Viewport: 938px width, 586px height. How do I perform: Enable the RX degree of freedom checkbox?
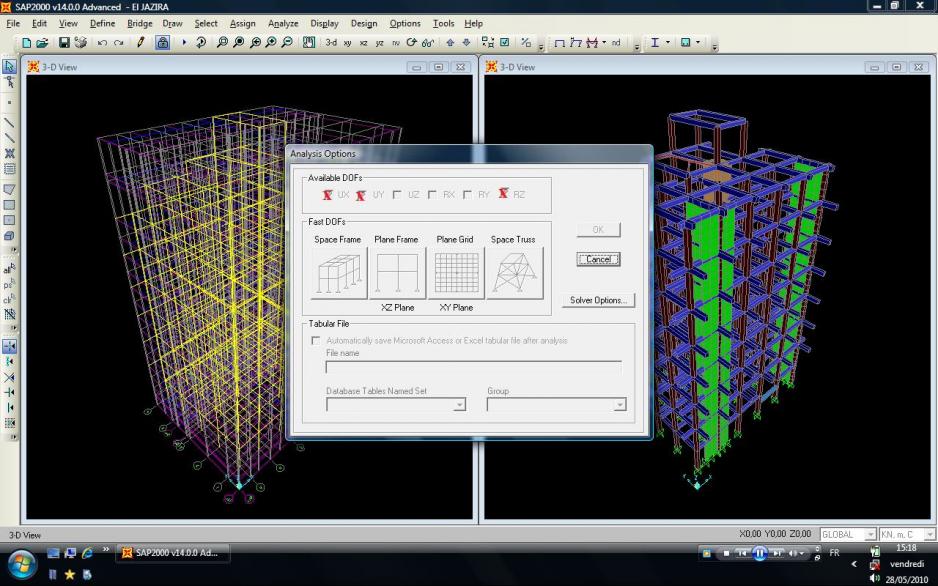coord(432,195)
